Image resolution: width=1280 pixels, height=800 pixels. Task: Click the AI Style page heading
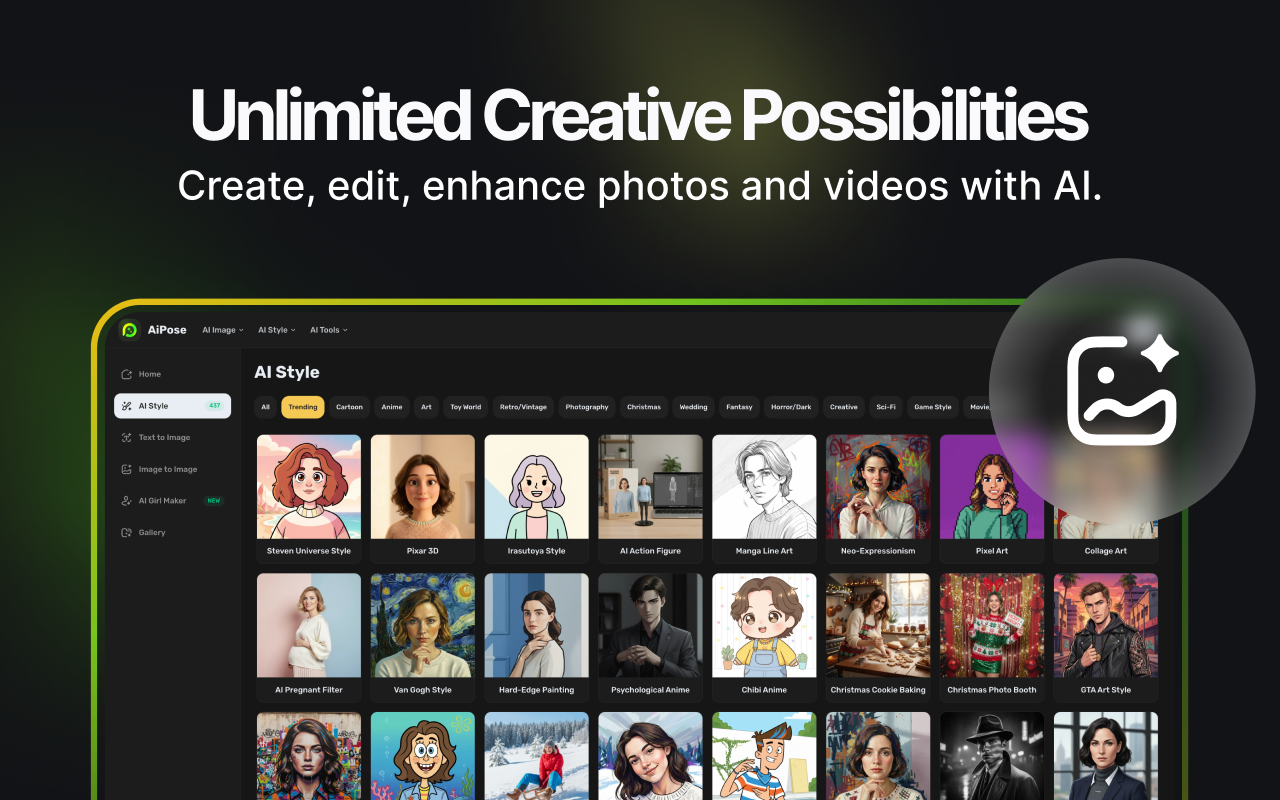click(x=287, y=372)
